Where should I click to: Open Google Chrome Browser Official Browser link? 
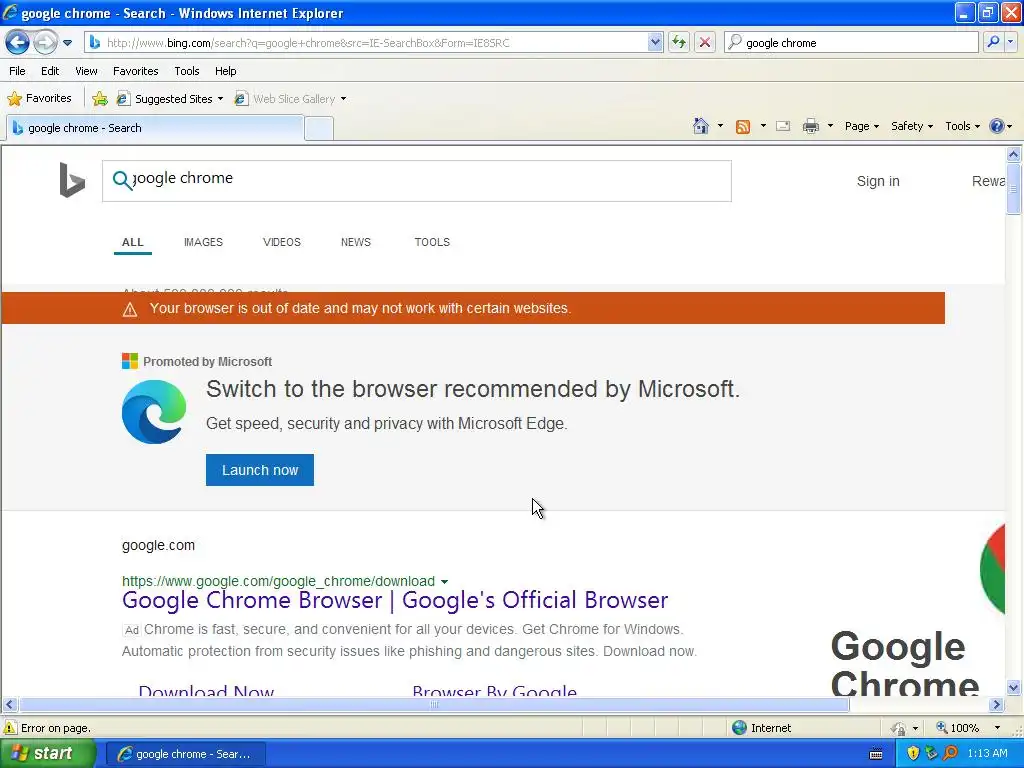coord(395,600)
